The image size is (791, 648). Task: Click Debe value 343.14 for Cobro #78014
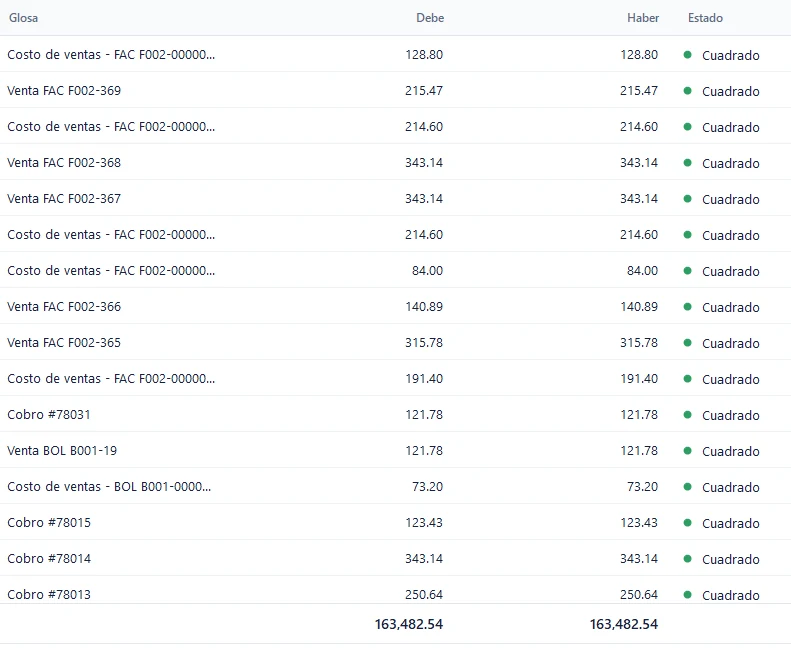tap(424, 559)
